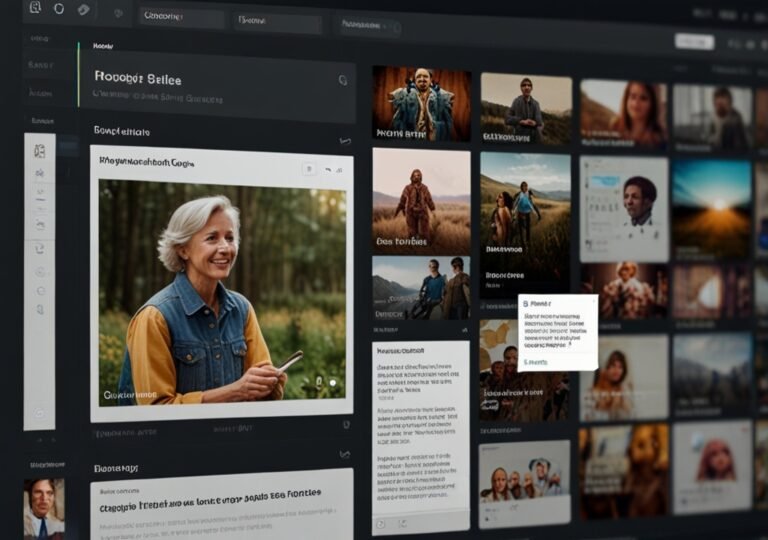The height and width of the screenshot is (540, 768).
Task: Collapse the section using the arrow above the article card
Action: click(x=345, y=454)
